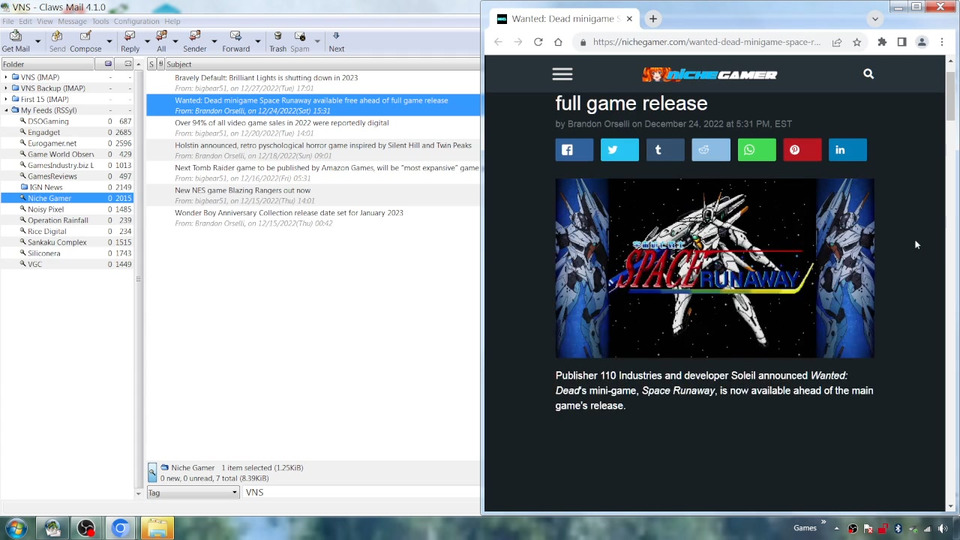Open Get Mail dropdown arrow
This screenshot has width=960, height=540.
click(x=38, y=42)
